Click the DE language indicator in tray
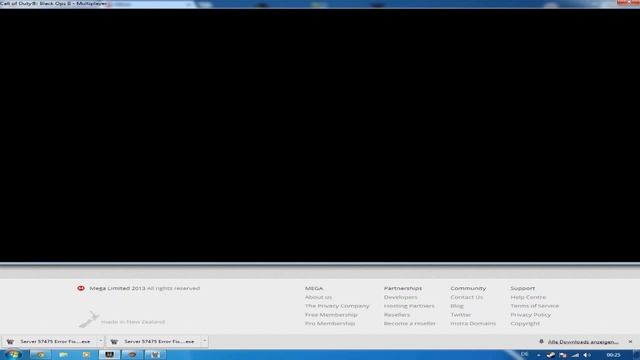640x360 pixels. (x=524, y=355)
